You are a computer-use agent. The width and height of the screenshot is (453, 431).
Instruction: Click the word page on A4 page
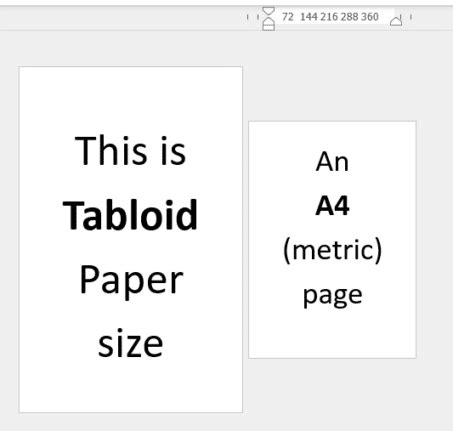click(x=332, y=295)
